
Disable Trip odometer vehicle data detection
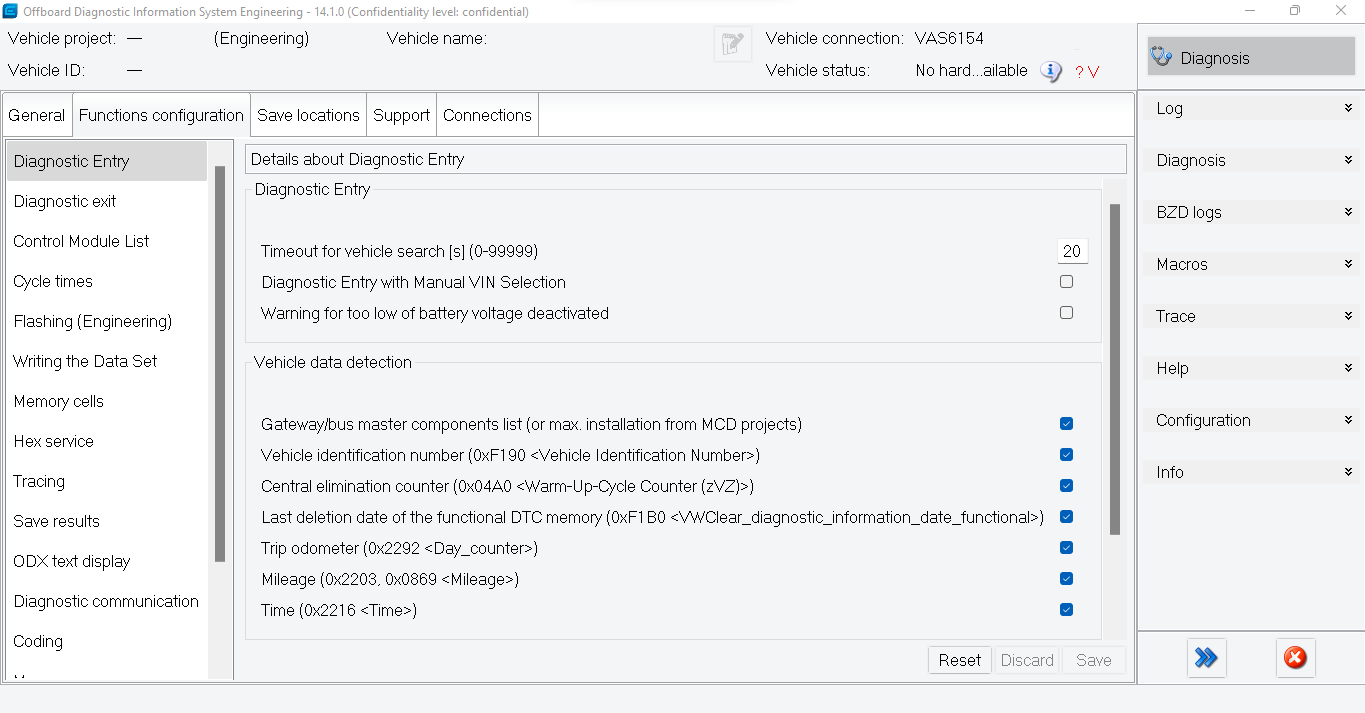[1066, 547]
